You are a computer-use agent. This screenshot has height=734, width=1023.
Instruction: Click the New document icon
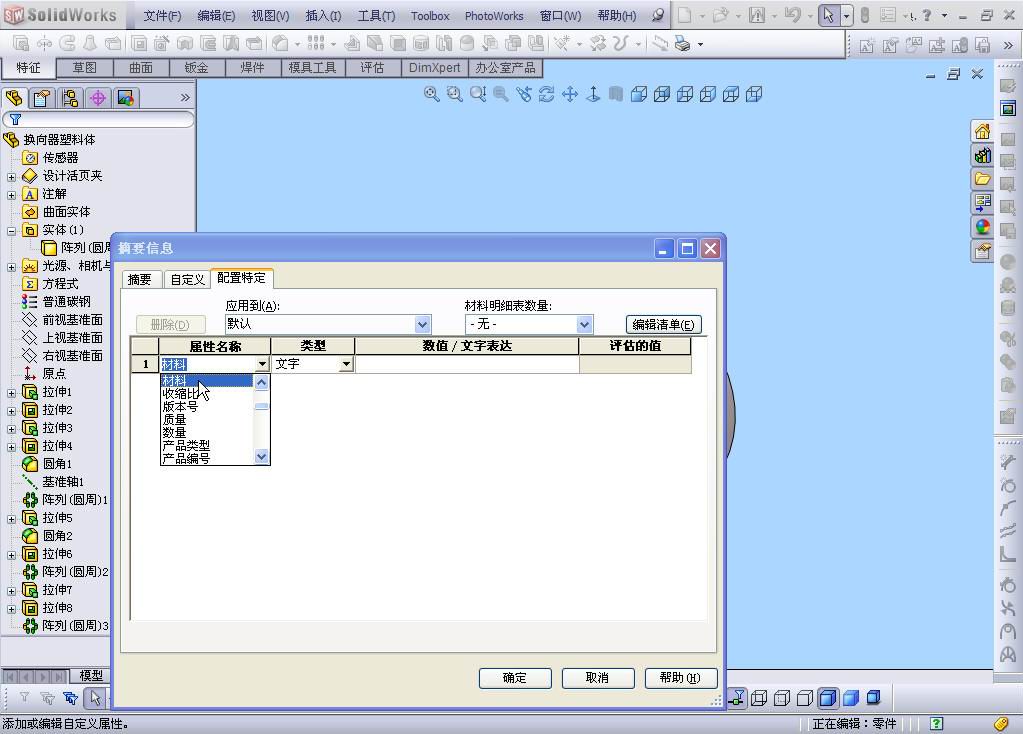tap(684, 15)
